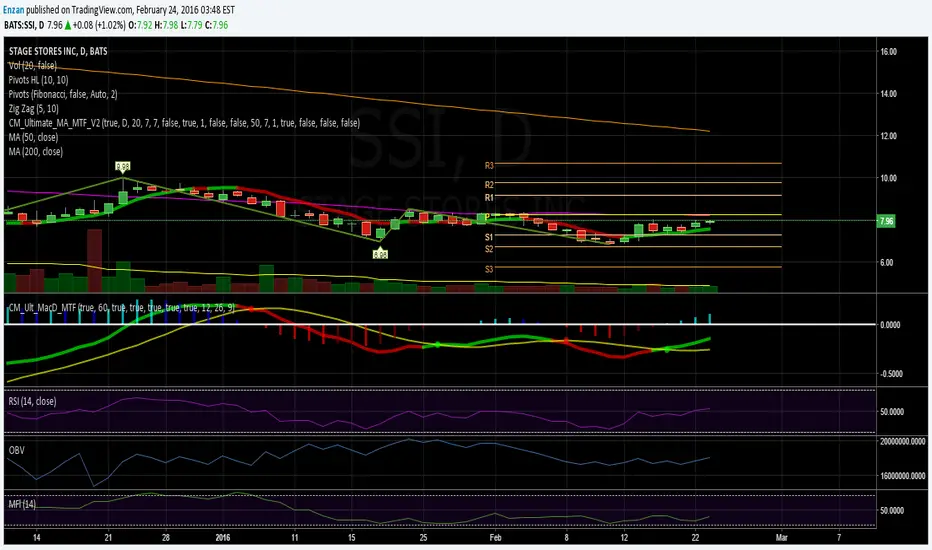Select the MA (200, close) legend
932x550 pixels.
point(36,152)
